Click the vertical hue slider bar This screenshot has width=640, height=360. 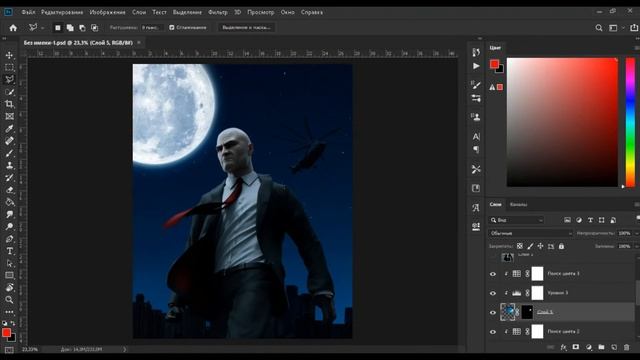coord(631,122)
